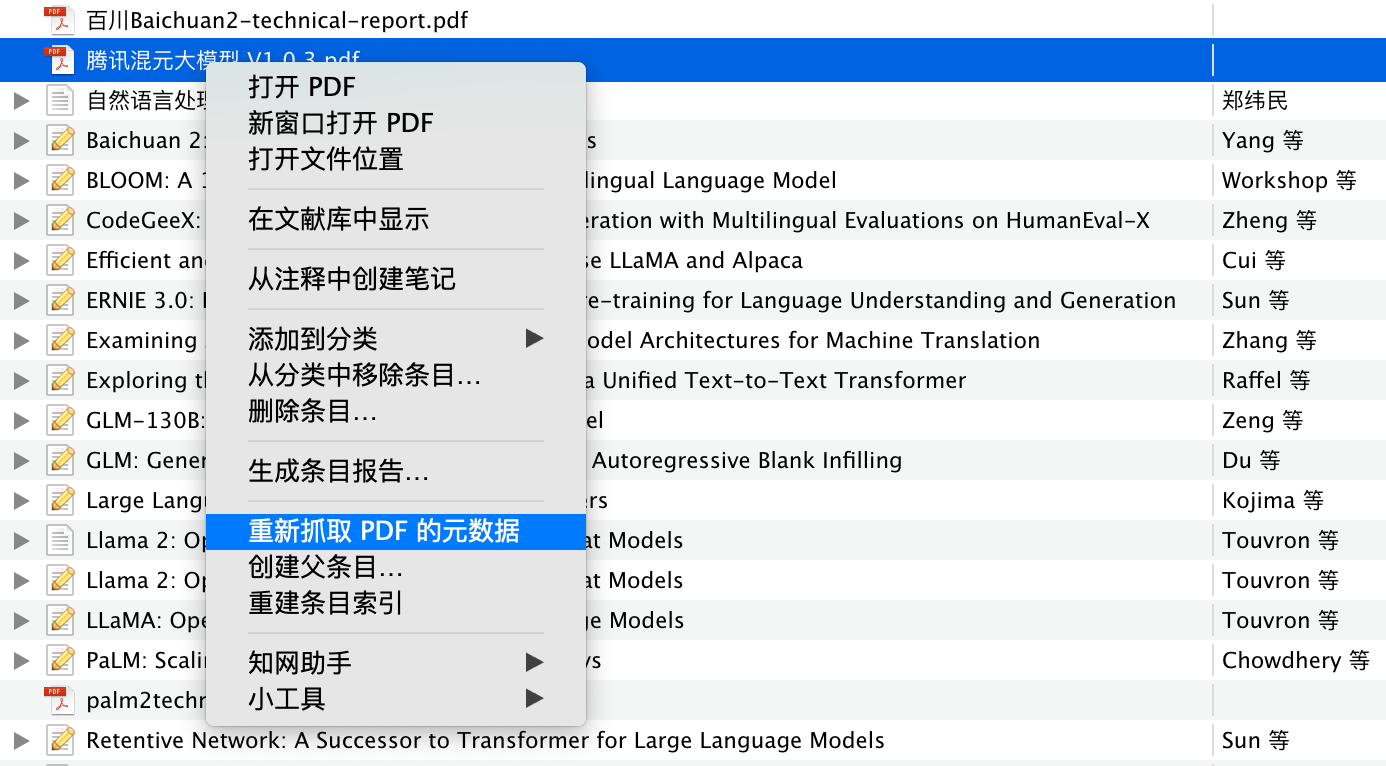This screenshot has width=1386, height=766.
Task: Click author cell Cui 等
Action: tap(1254, 260)
